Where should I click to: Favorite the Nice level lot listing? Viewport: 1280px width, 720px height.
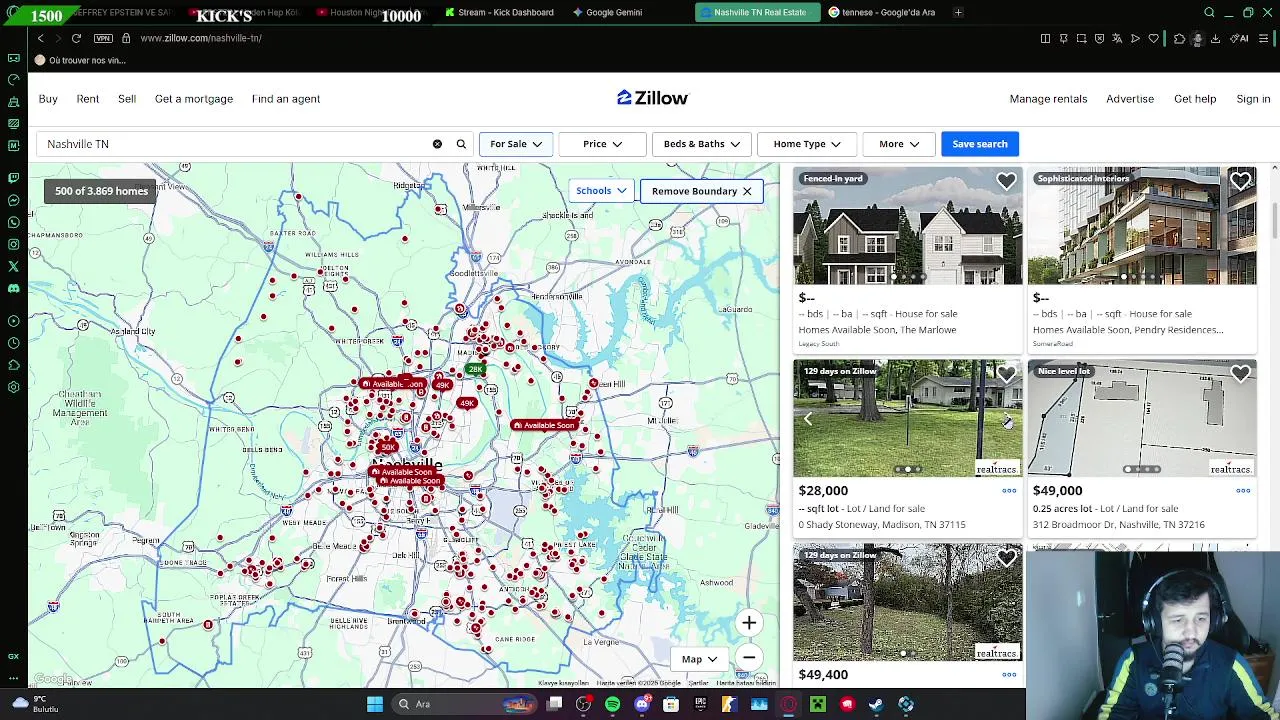(x=1240, y=374)
